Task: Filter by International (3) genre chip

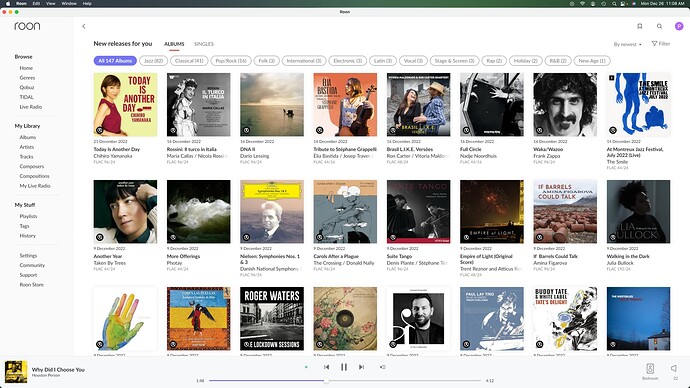Action: click(x=304, y=61)
